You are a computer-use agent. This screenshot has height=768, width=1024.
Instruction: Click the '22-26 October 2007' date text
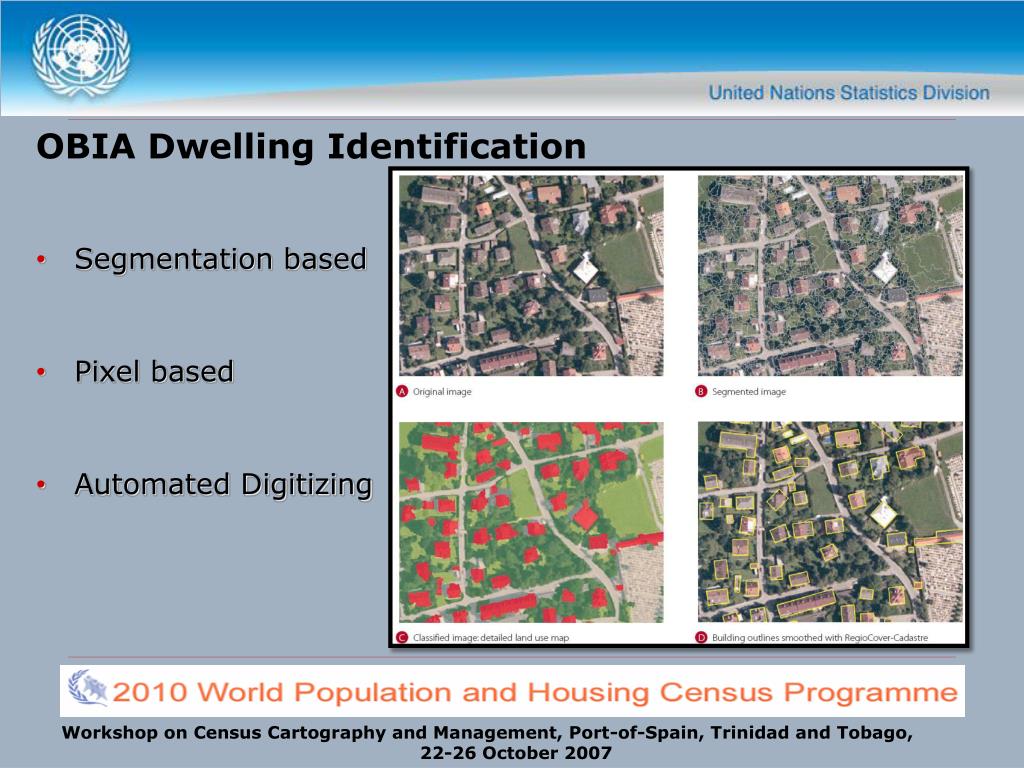point(516,753)
